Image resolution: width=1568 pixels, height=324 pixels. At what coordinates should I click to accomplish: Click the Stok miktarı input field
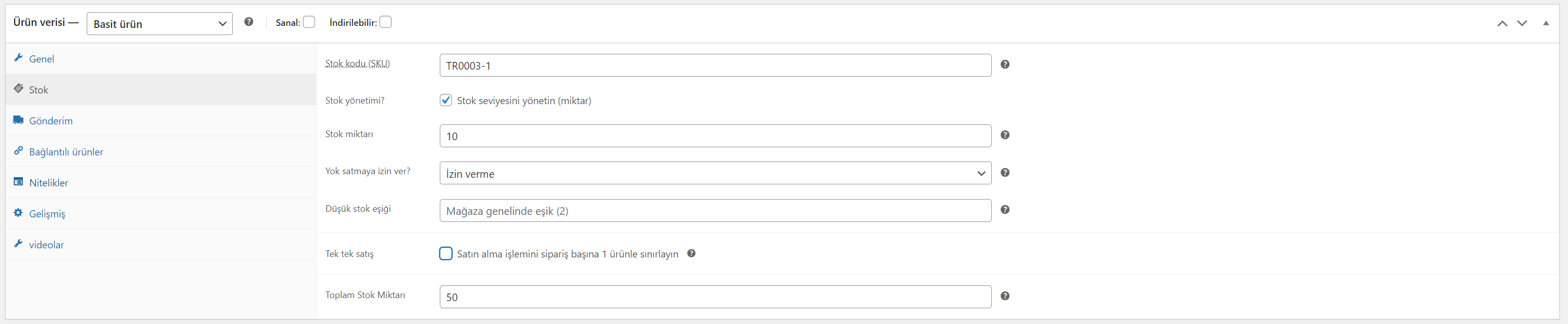click(715, 136)
